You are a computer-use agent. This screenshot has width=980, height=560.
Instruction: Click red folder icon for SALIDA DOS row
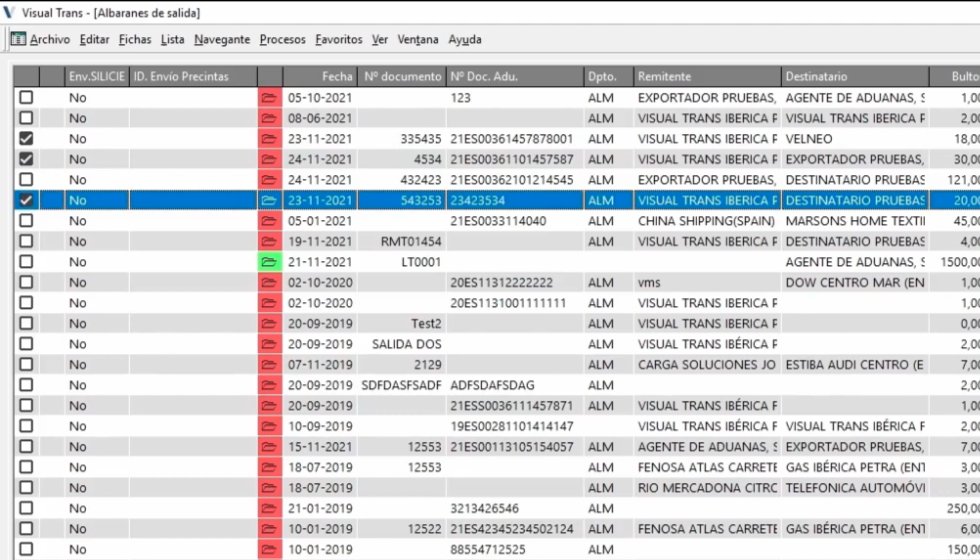269,344
